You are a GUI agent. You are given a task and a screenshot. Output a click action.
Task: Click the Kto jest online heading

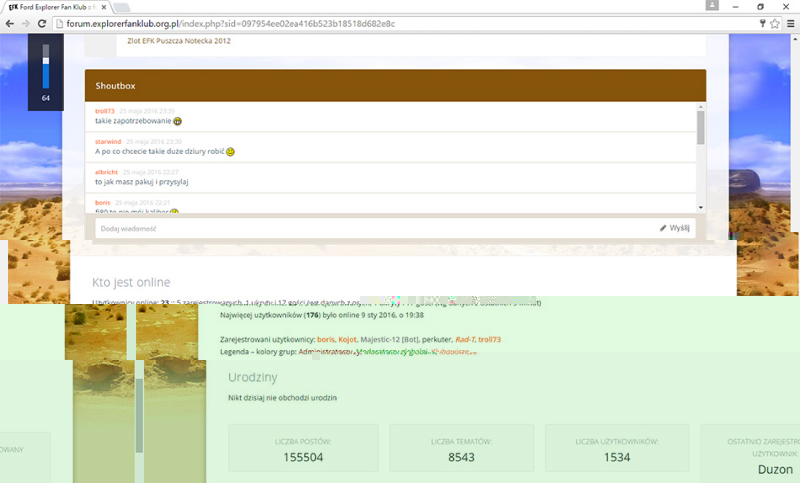(x=131, y=283)
